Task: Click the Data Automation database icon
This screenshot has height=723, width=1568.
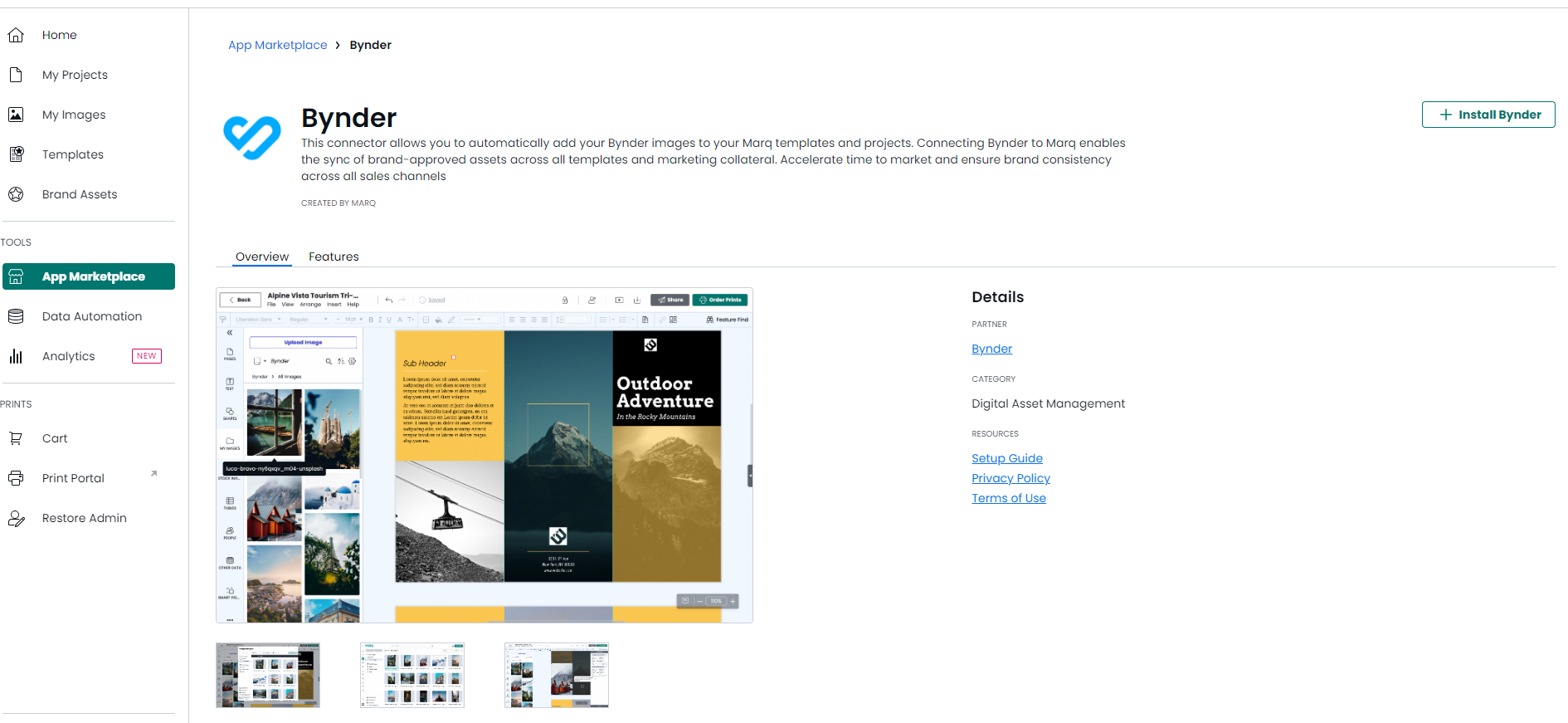Action: [16, 316]
